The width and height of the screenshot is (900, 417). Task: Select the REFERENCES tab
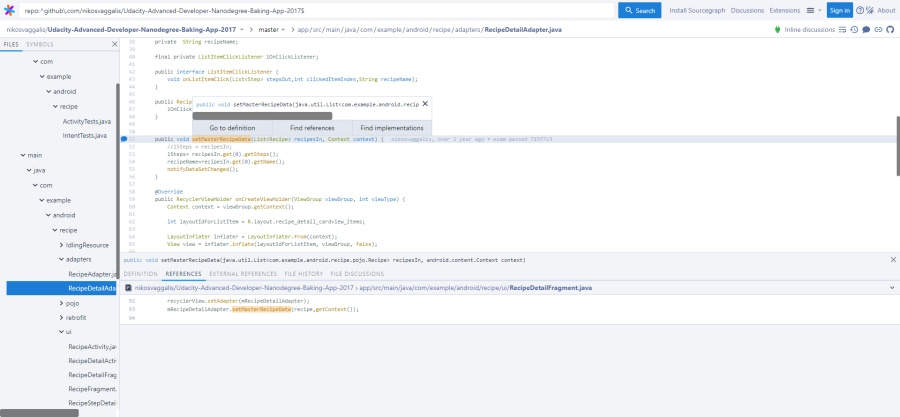pos(184,274)
